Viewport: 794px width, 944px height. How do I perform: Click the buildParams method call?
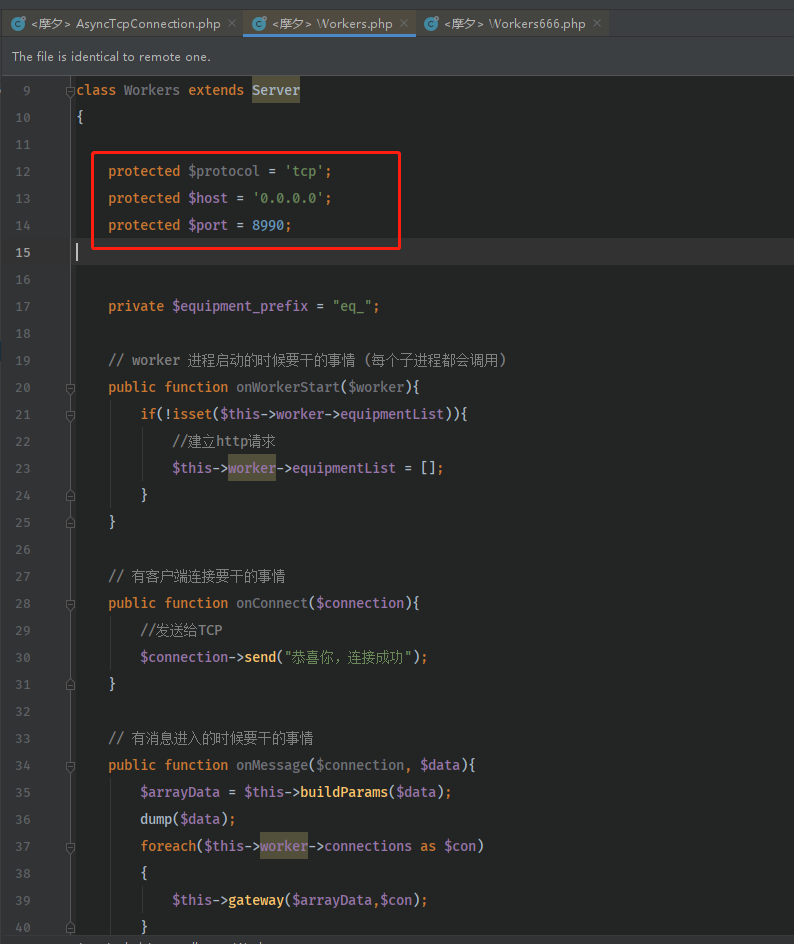344,792
